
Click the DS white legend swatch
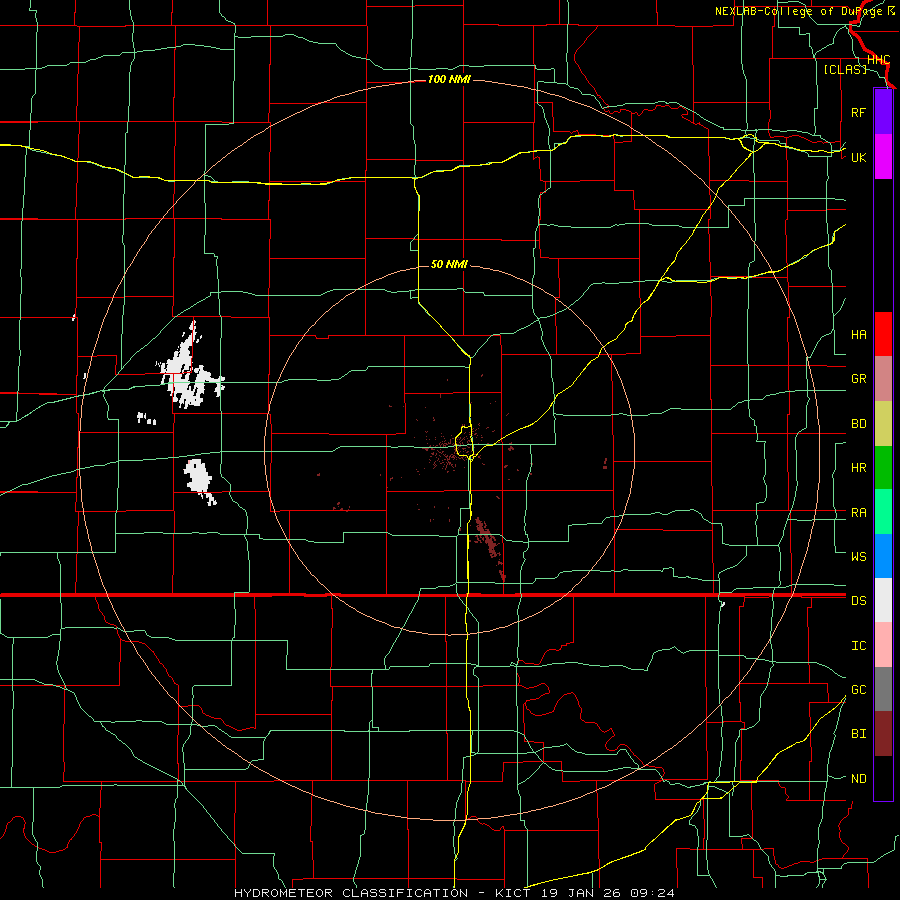click(883, 600)
